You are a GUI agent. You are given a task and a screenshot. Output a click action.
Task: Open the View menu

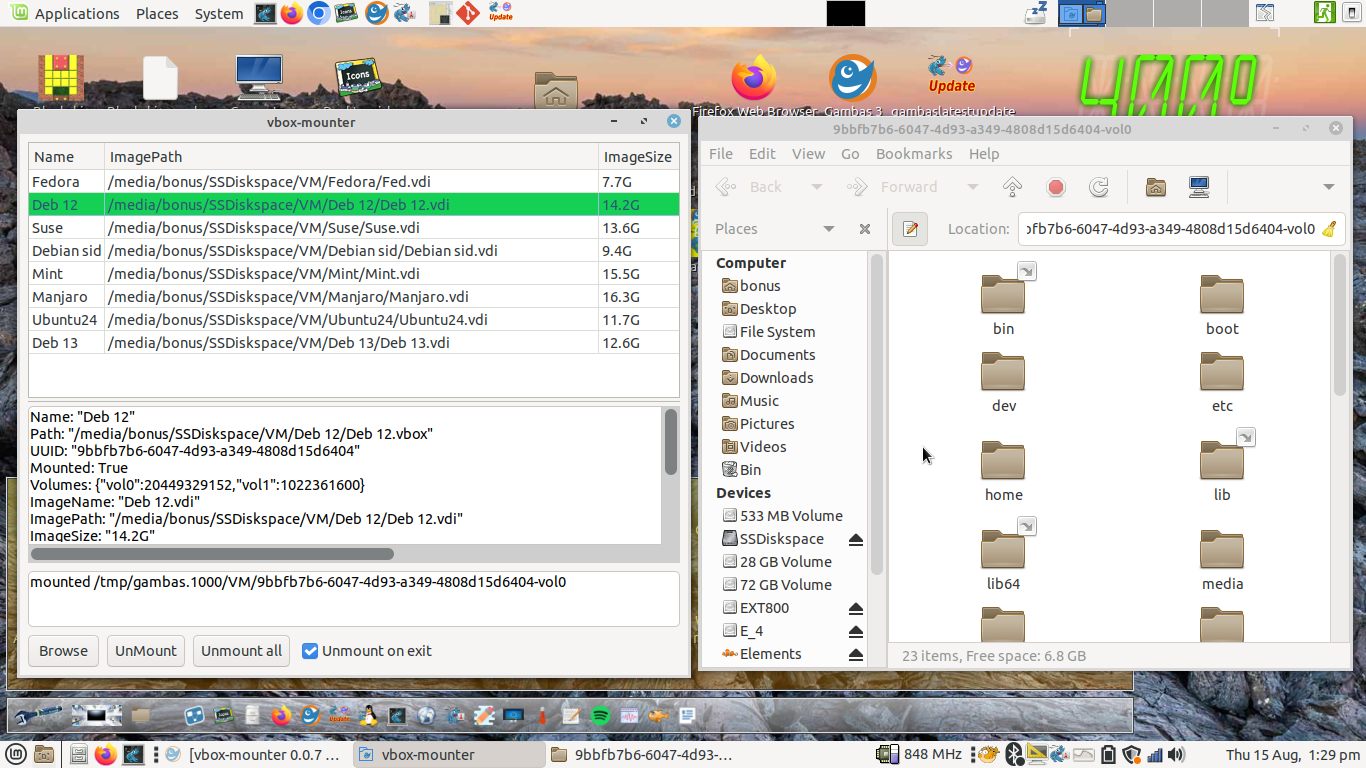pos(808,154)
